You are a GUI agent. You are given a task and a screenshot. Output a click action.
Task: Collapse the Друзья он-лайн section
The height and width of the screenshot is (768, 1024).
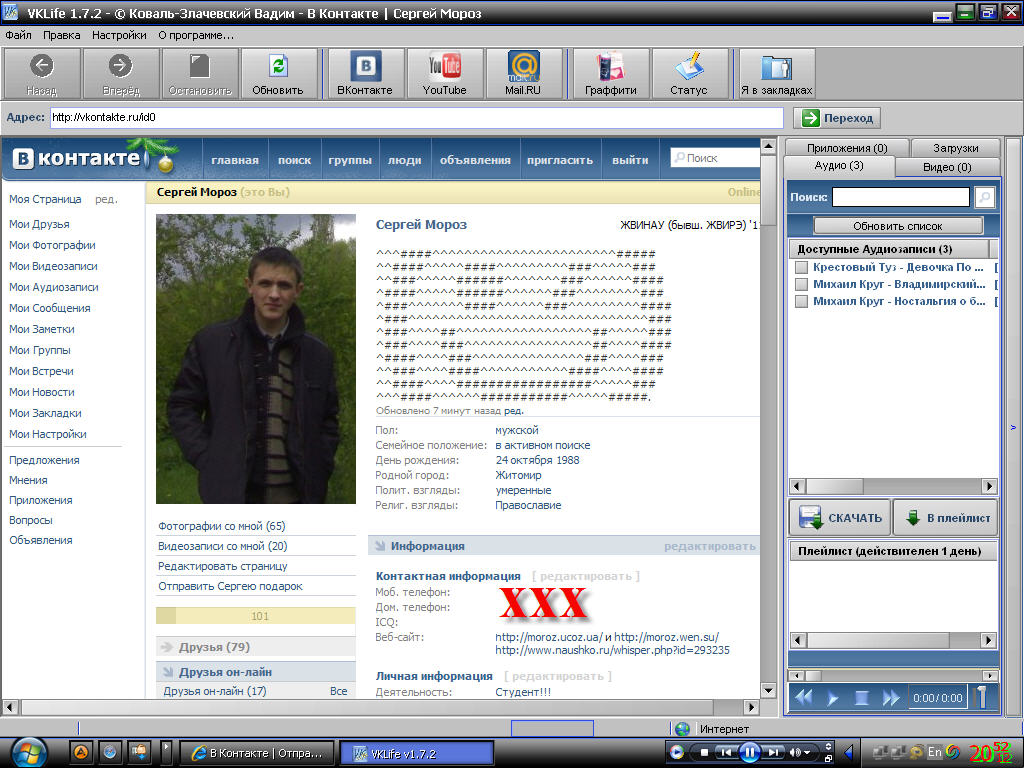pos(167,672)
